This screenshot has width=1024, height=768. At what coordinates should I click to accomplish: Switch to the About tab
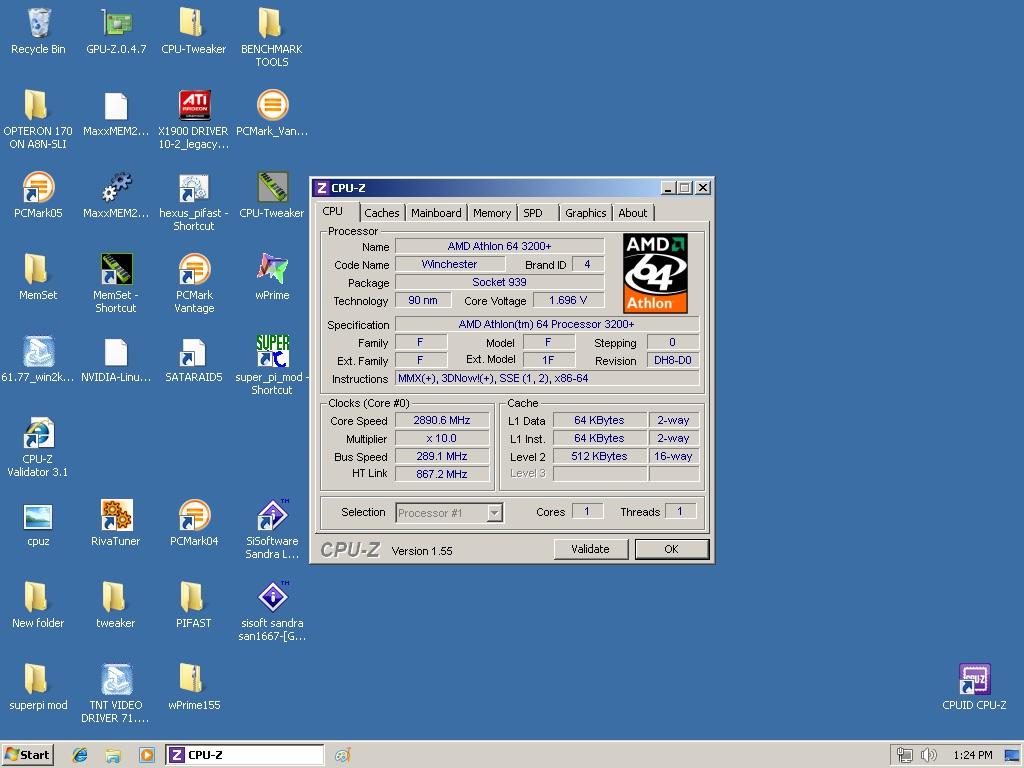click(x=632, y=213)
